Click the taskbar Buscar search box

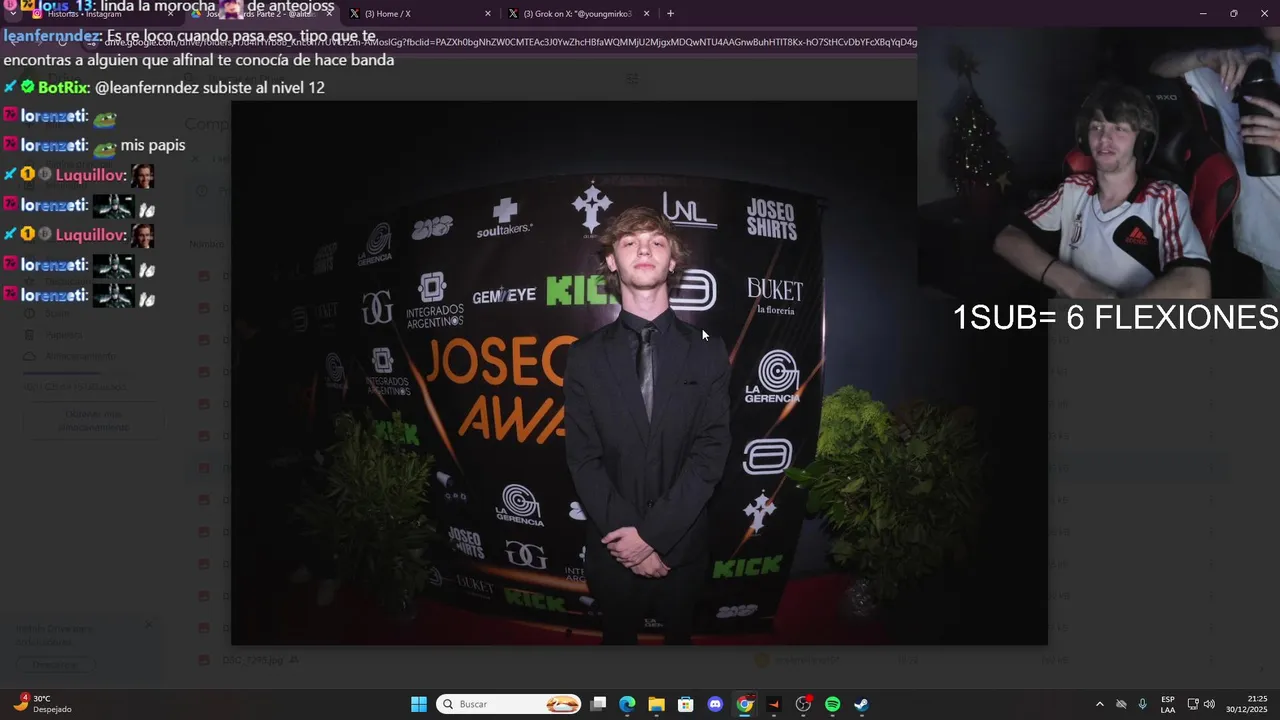tap(510, 704)
